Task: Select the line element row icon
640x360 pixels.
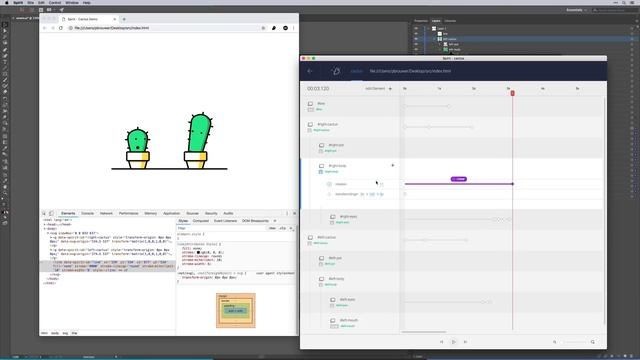Action: pos(310,104)
